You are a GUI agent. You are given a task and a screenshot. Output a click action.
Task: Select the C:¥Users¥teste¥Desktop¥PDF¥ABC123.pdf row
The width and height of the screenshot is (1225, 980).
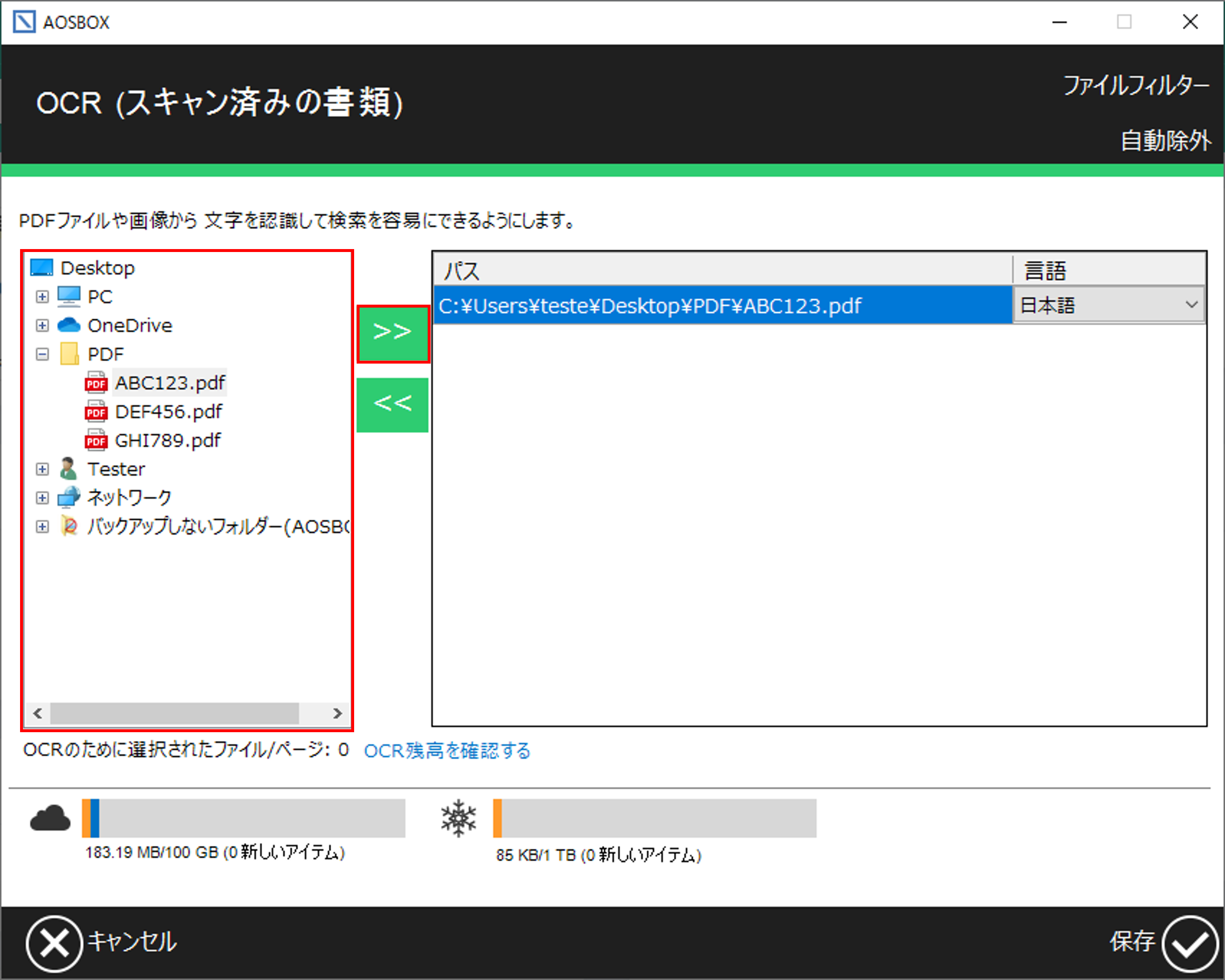coord(722,305)
